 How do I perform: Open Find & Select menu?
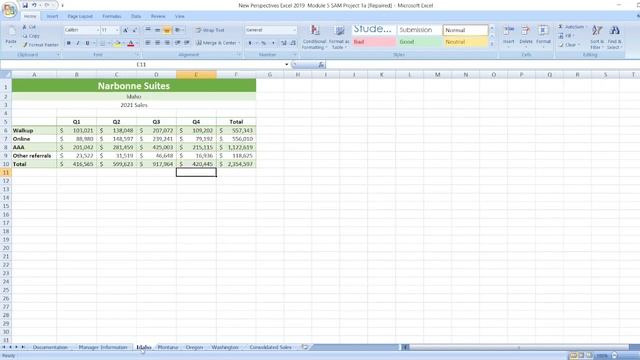[x=614, y=37]
